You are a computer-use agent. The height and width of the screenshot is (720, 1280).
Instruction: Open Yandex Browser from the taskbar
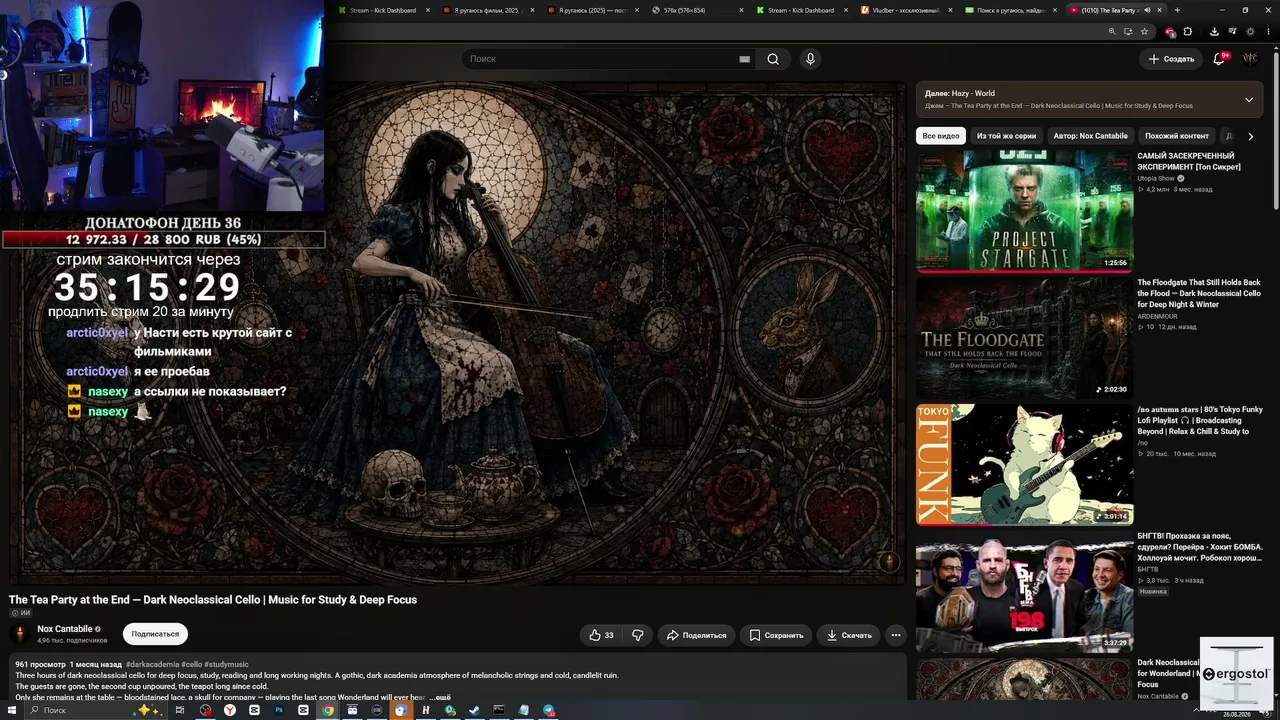230,710
